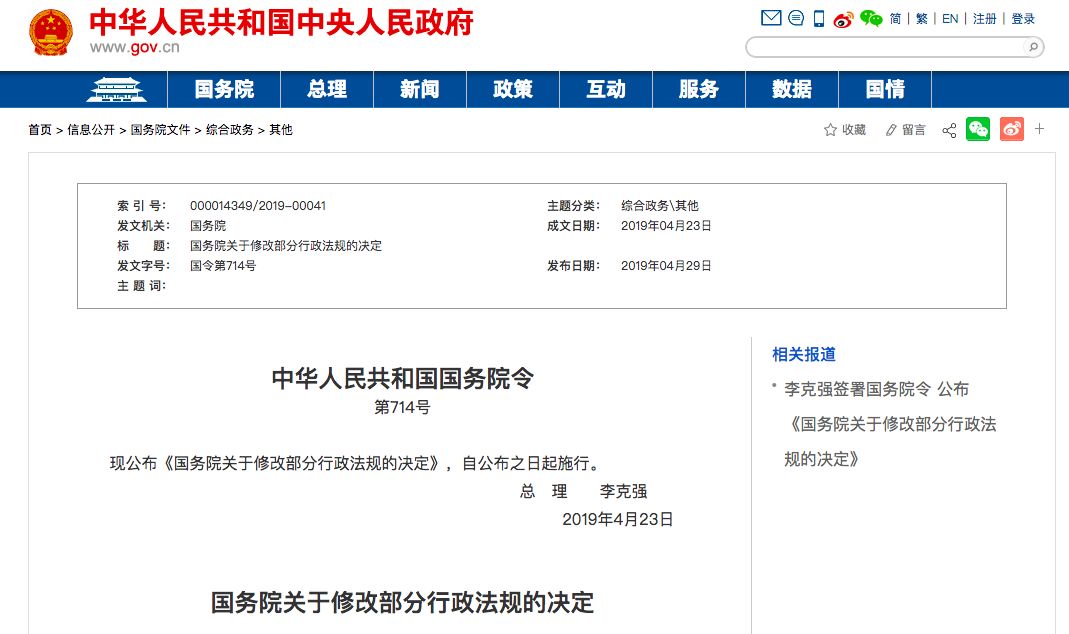This screenshot has height=634, width=1069.
Task: Go to 其他 breadcrumb
Action: [x=281, y=130]
